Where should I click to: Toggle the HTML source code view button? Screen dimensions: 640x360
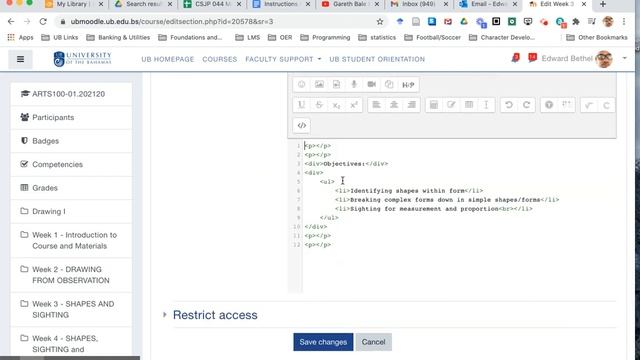[302, 125]
